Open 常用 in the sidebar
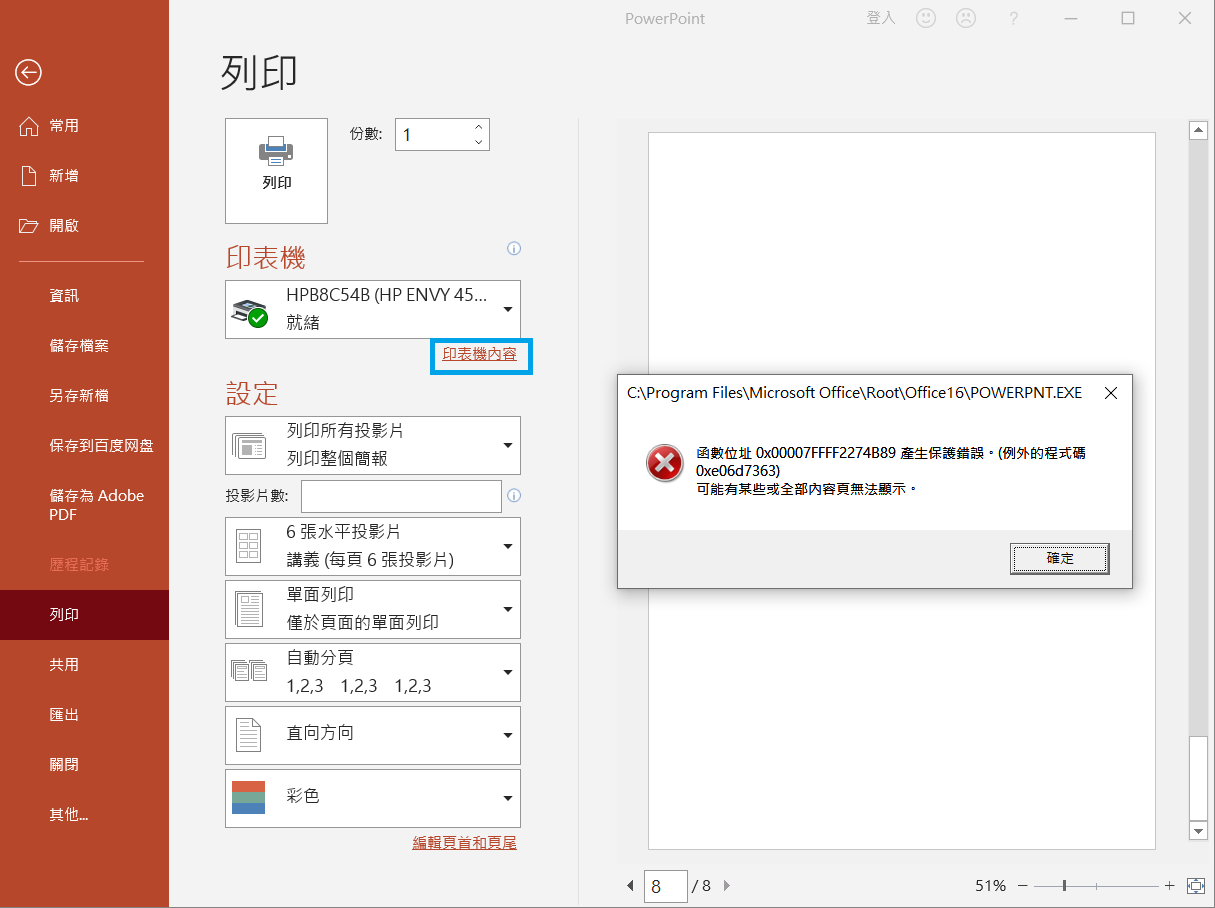Screen dimensions: 1215x908 [x=84, y=125]
